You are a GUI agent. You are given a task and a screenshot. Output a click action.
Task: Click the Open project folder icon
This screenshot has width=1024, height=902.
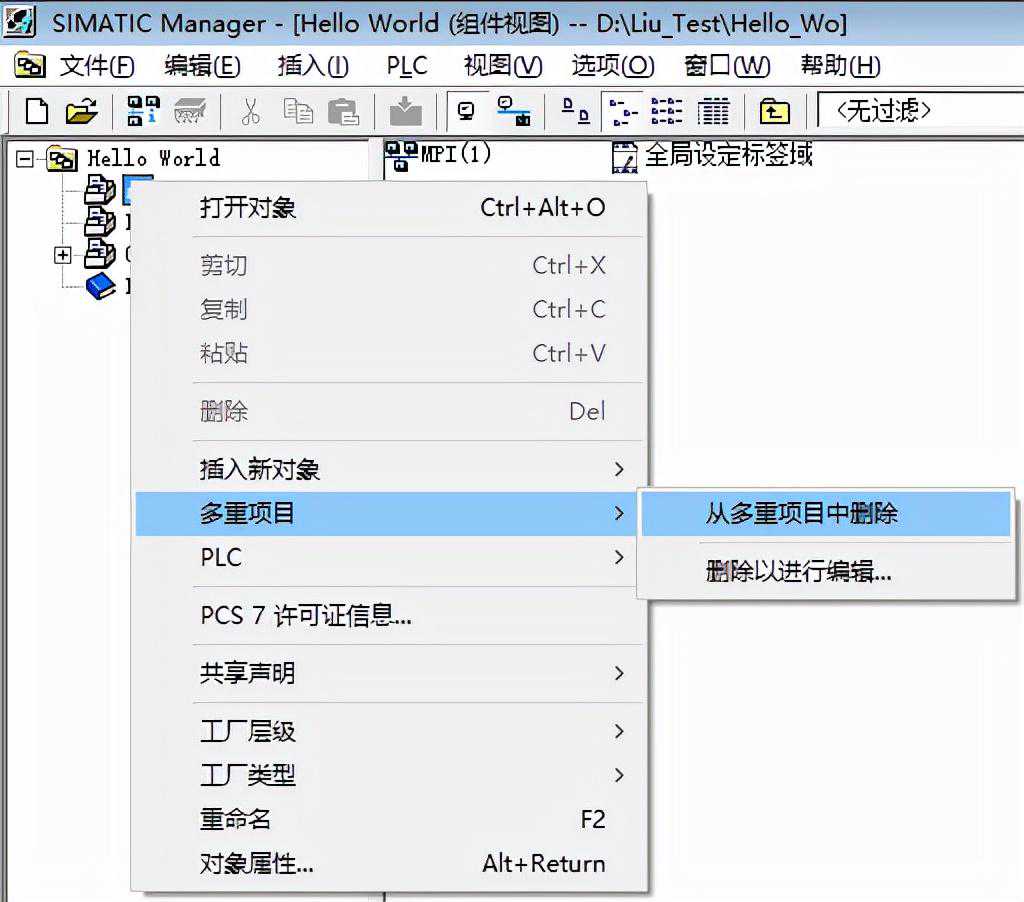click(x=81, y=110)
